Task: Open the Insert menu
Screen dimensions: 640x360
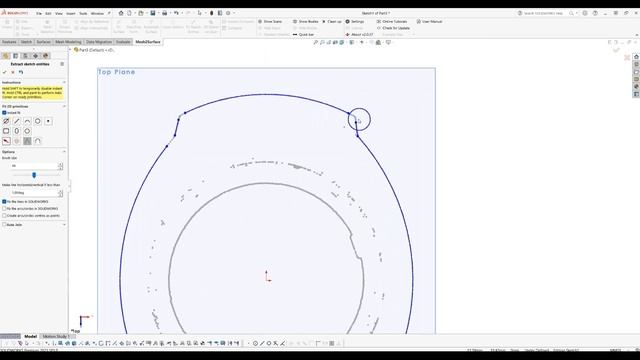Action: tap(71, 13)
